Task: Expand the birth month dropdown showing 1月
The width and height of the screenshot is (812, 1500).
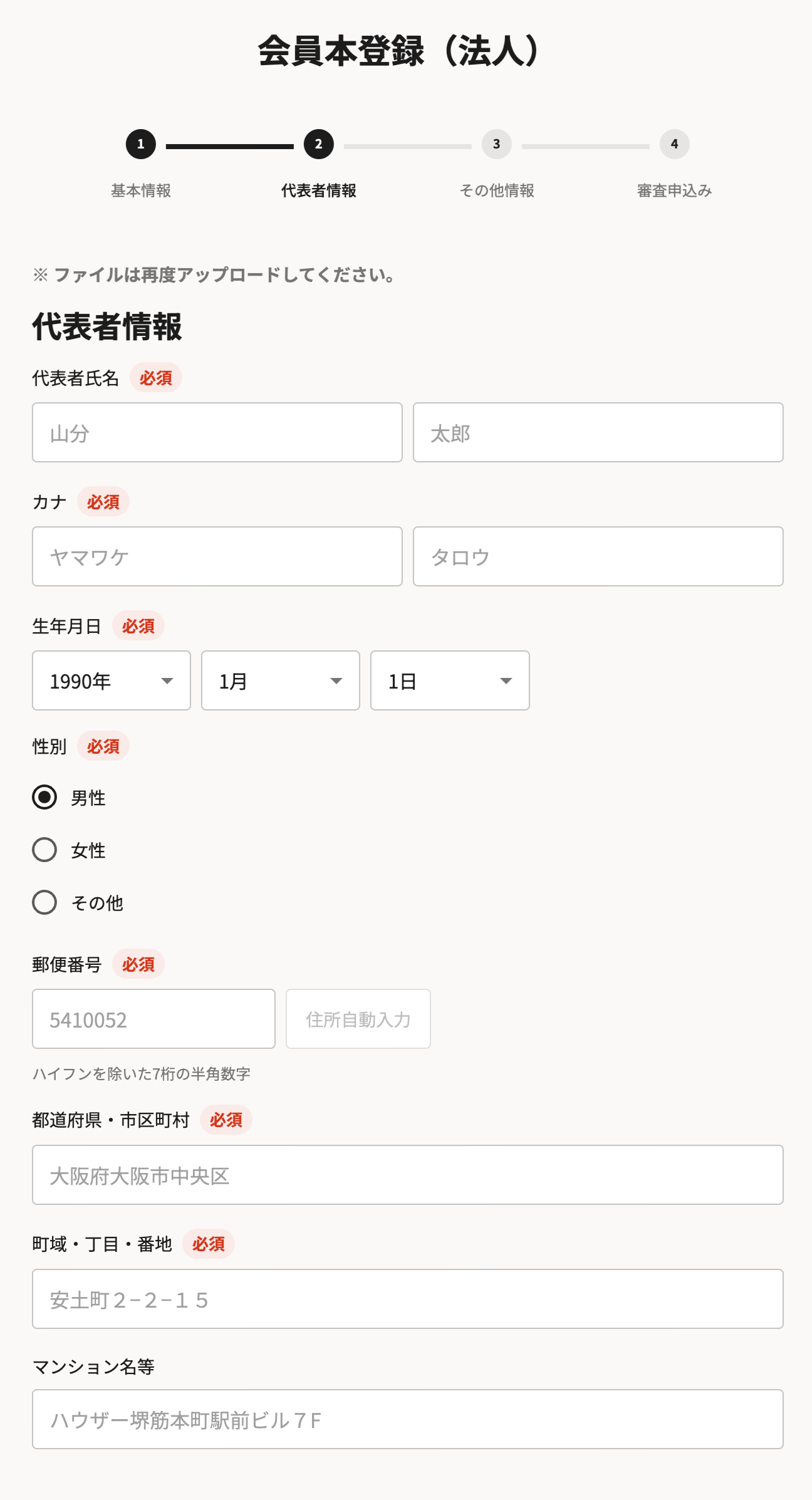Action: point(281,680)
